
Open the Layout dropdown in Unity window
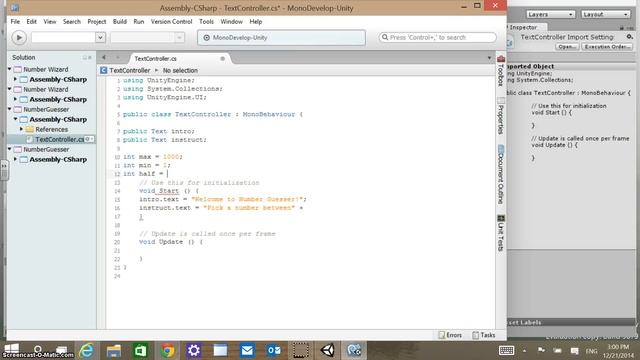[605, 14]
